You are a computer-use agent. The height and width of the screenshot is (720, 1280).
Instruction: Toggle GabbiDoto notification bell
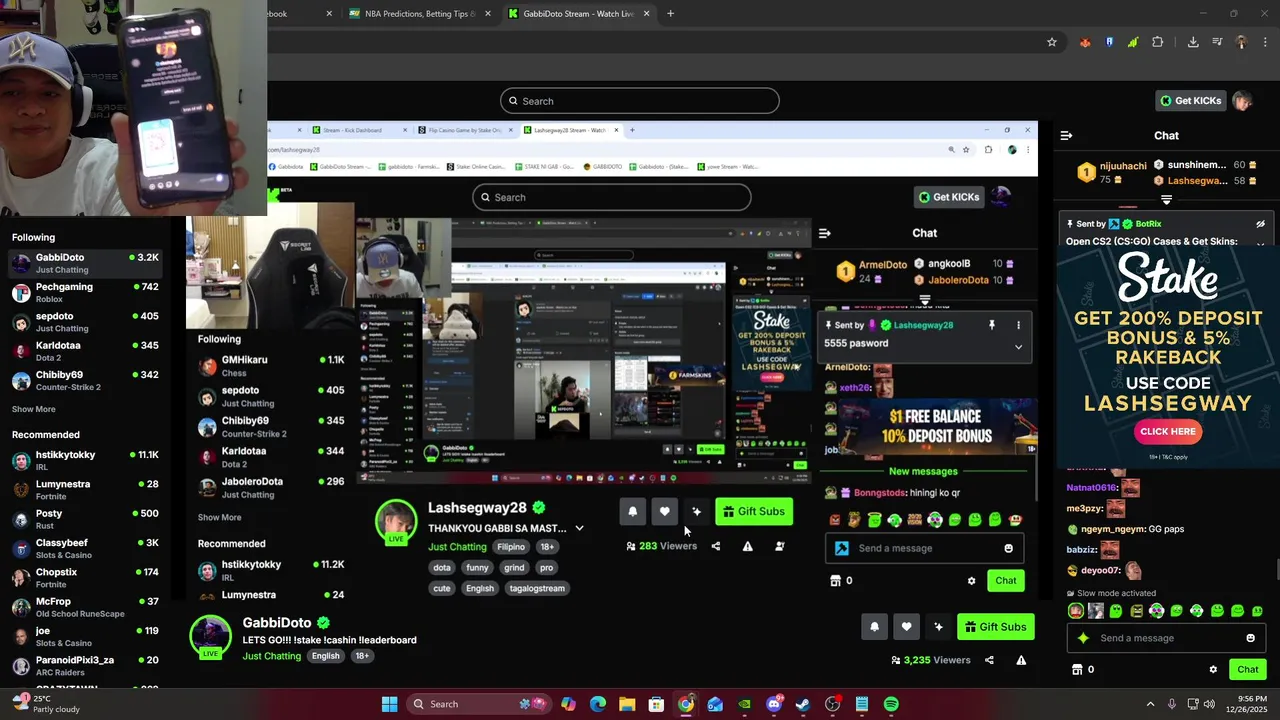point(874,627)
